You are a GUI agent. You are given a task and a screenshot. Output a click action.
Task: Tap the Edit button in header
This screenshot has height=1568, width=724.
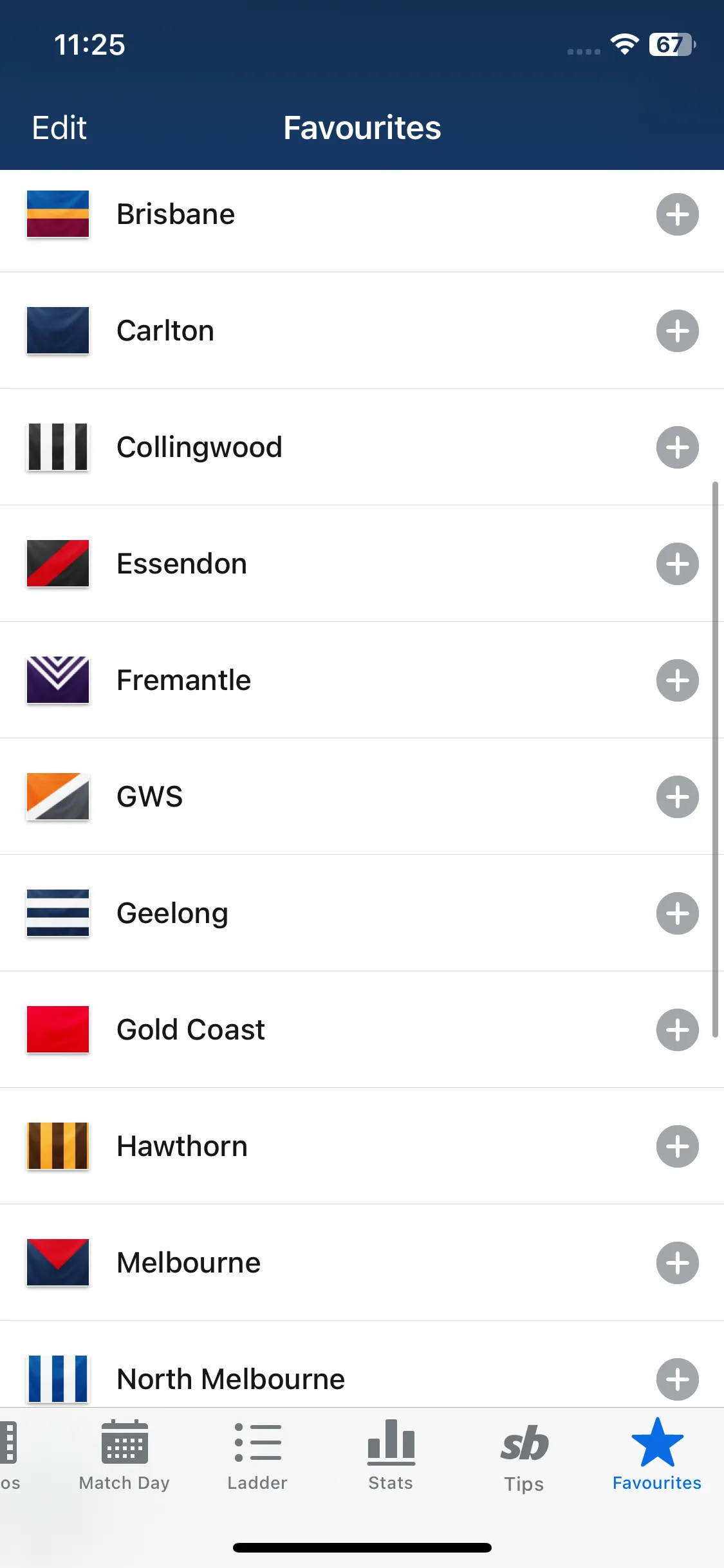pyautogui.click(x=59, y=127)
